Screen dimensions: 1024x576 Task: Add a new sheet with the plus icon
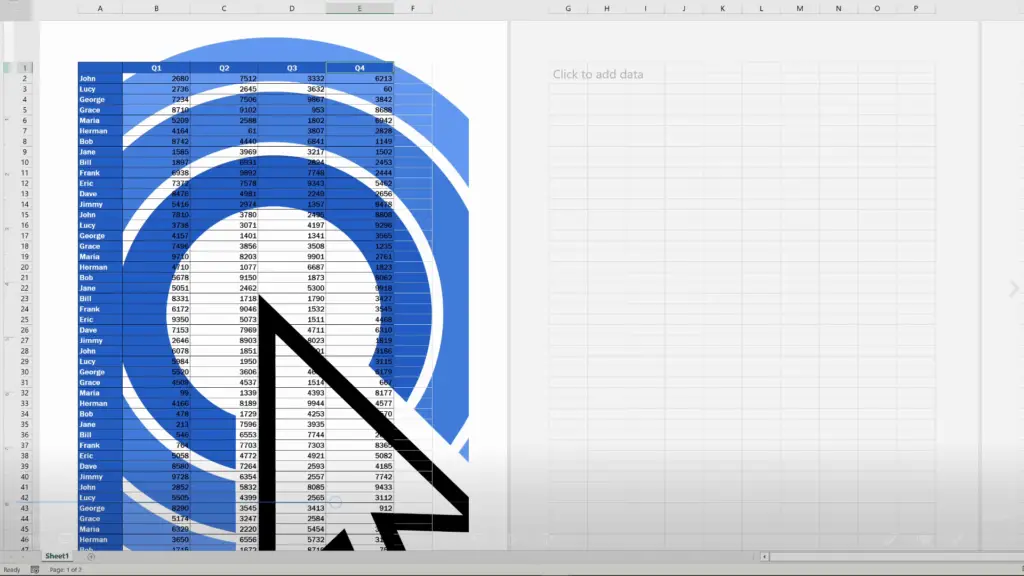(91, 556)
